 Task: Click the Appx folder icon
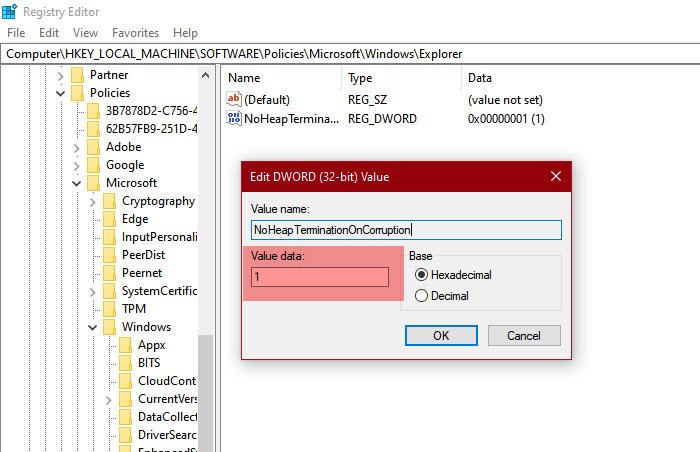[126, 345]
